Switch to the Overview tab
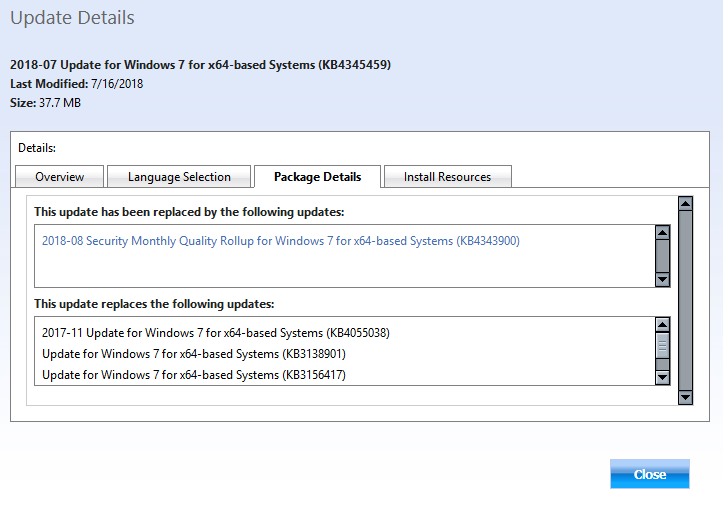Viewport: 723px width, 516px height. coord(59,177)
